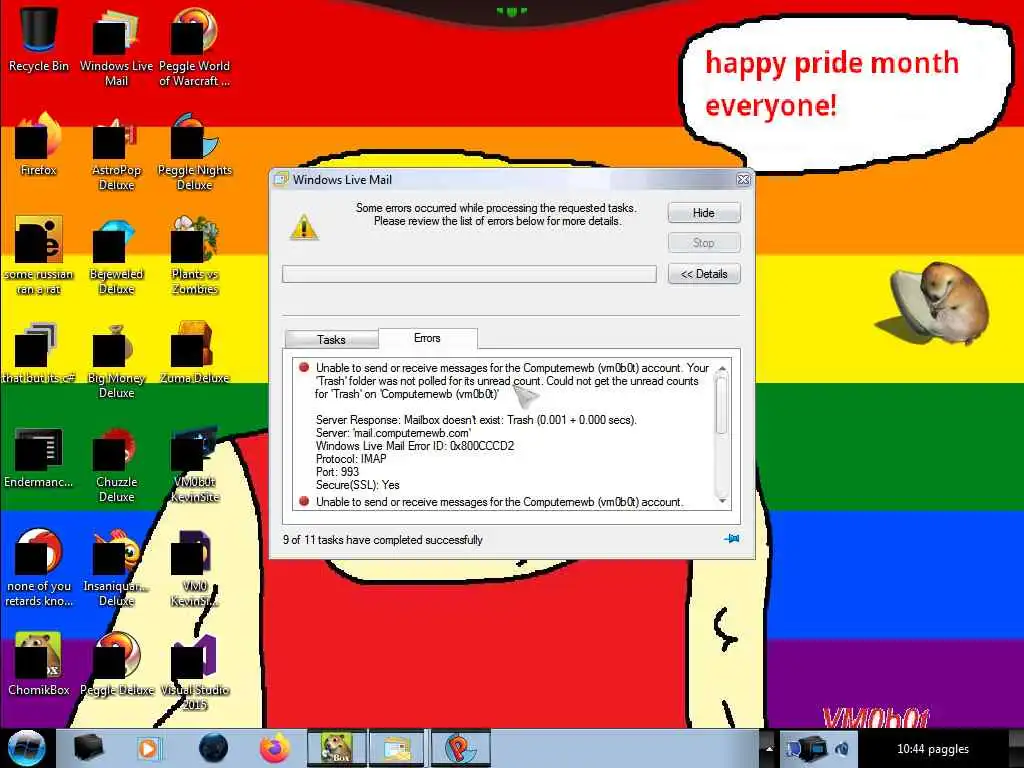The height and width of the screenshot is (768, 1024).
Task: Collapse the error list with << Details
Action: (704, 274)
